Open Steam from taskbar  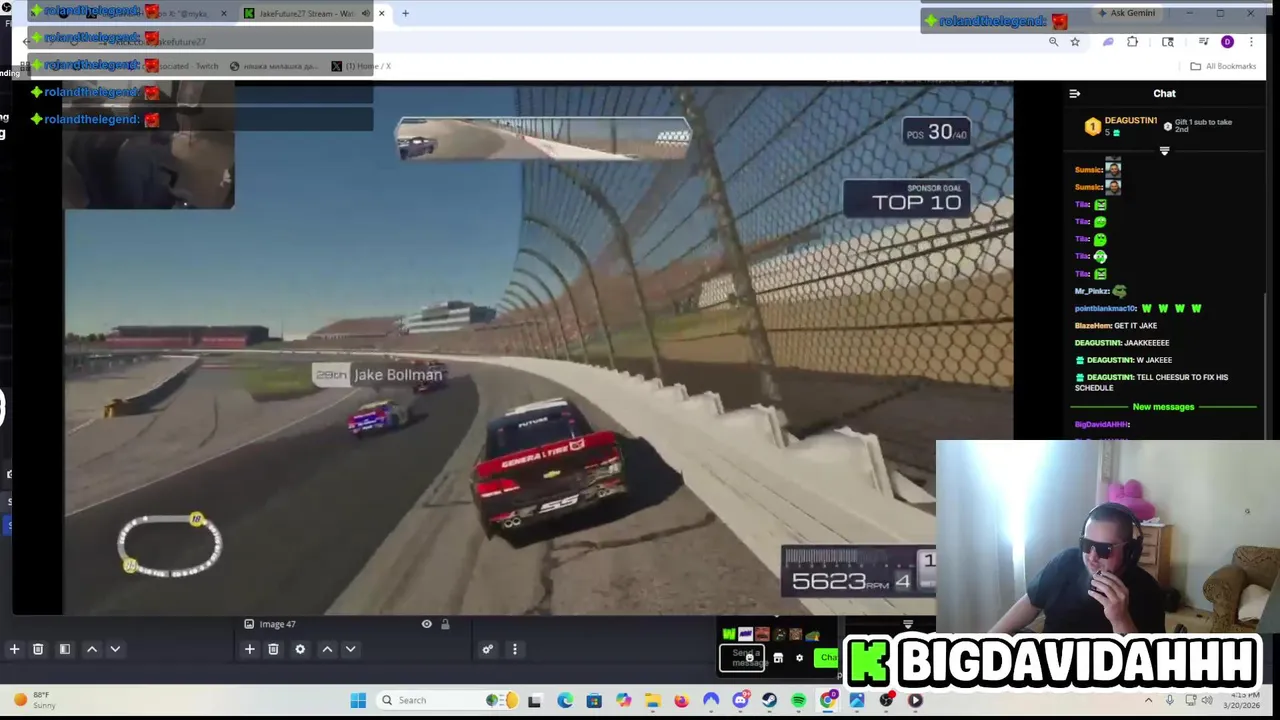pyautogui.click(x=769, y=700)
